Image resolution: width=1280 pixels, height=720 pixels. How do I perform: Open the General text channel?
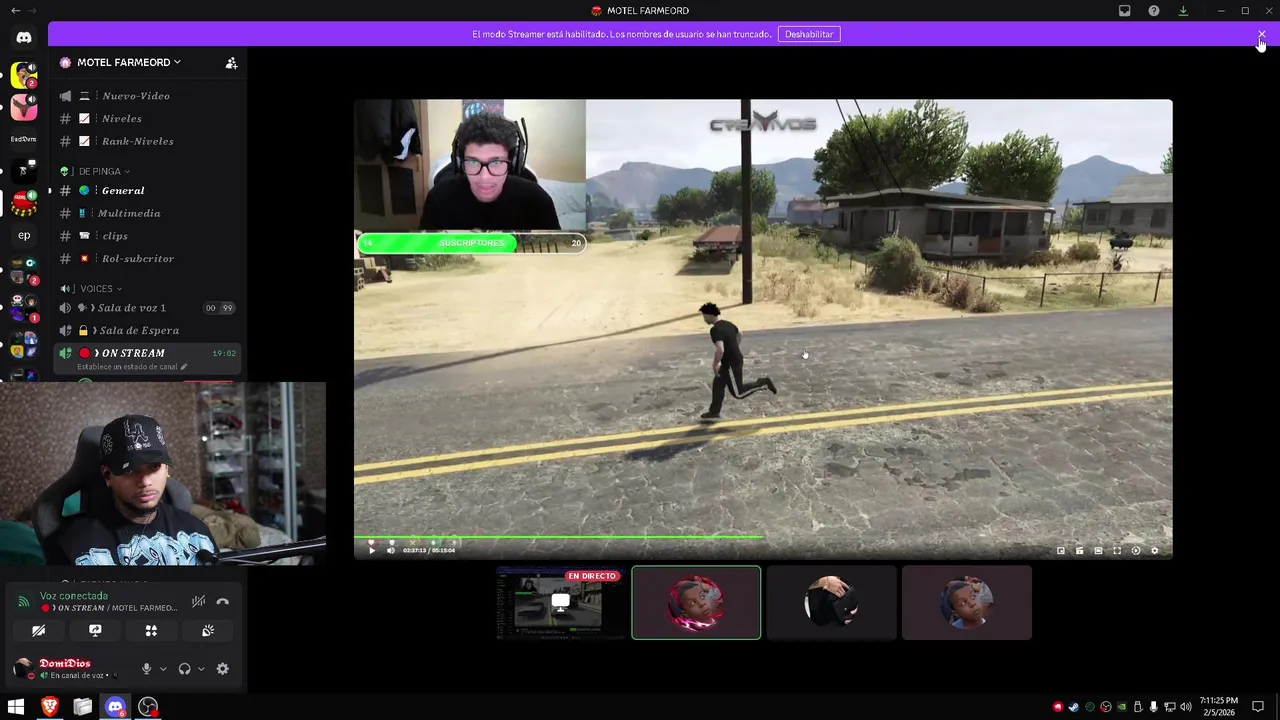coord(148,191)
